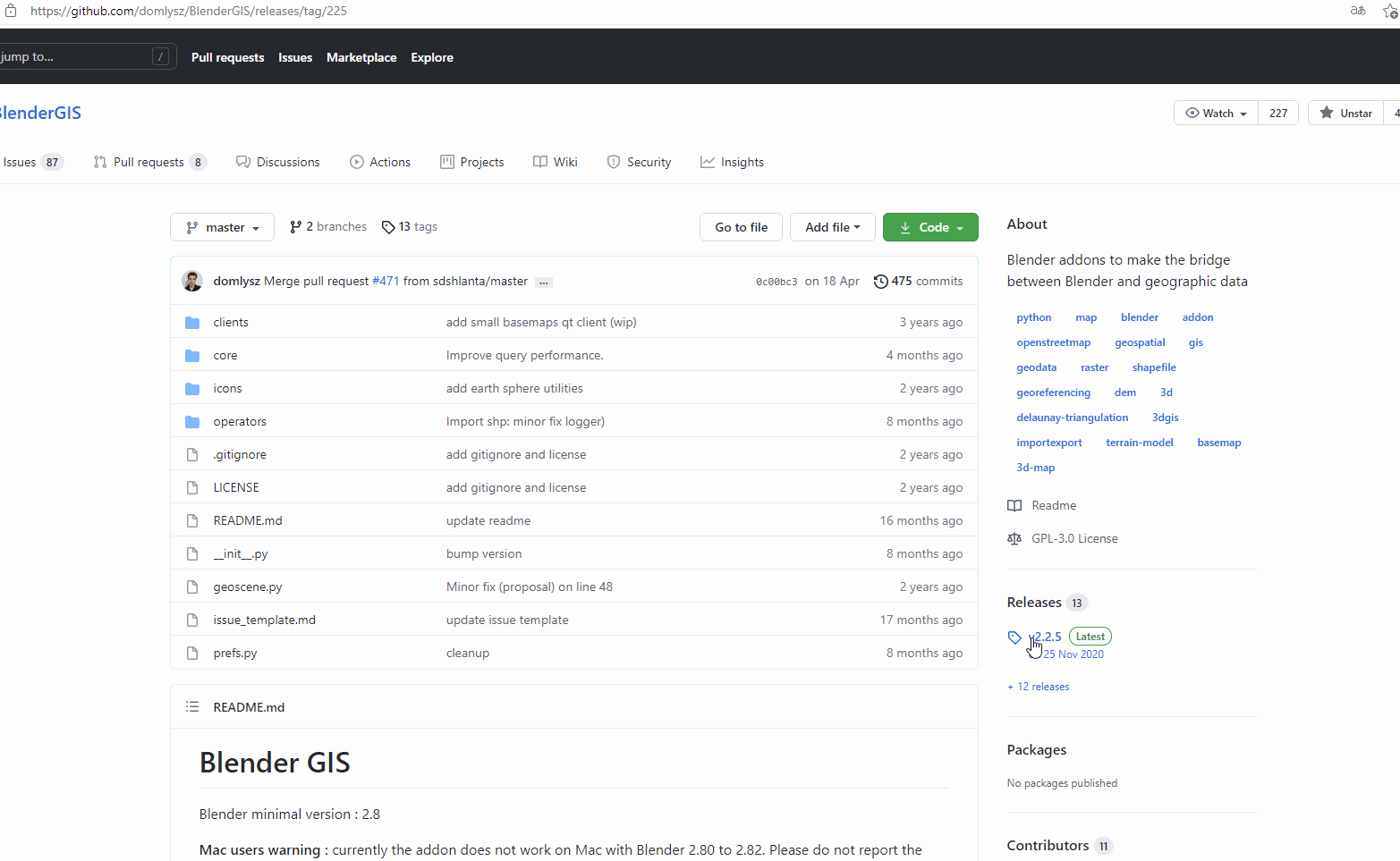Click the 227 watchers count
This screenshot has height=861, width=1400.
coord(1278,113)
